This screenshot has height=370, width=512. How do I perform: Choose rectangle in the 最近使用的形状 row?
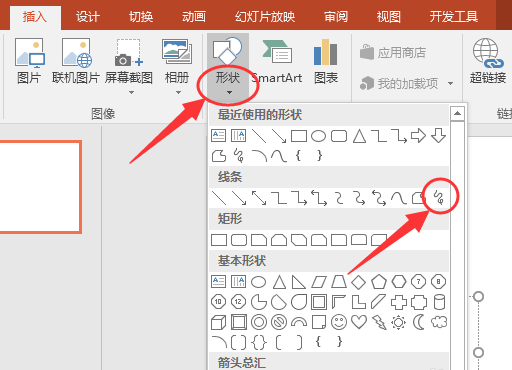[x=299, y=136]
